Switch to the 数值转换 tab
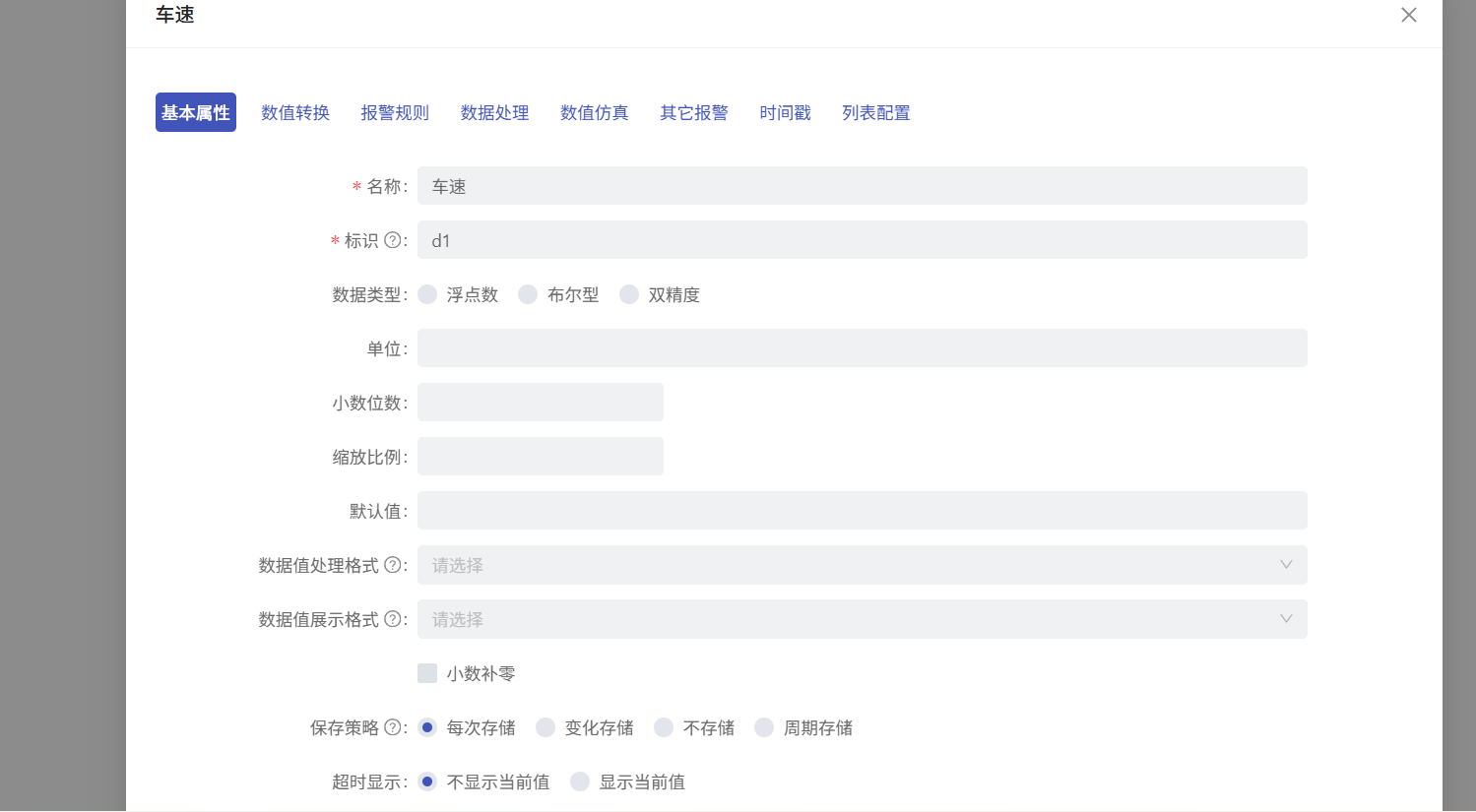 (294, 112)
